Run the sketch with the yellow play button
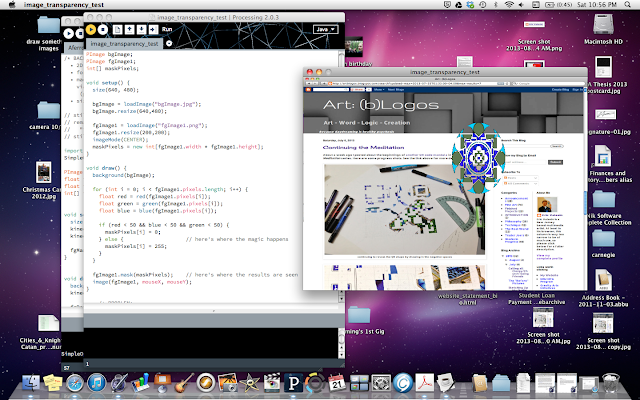Screen dimensions: 640x400 click(91, 29)
